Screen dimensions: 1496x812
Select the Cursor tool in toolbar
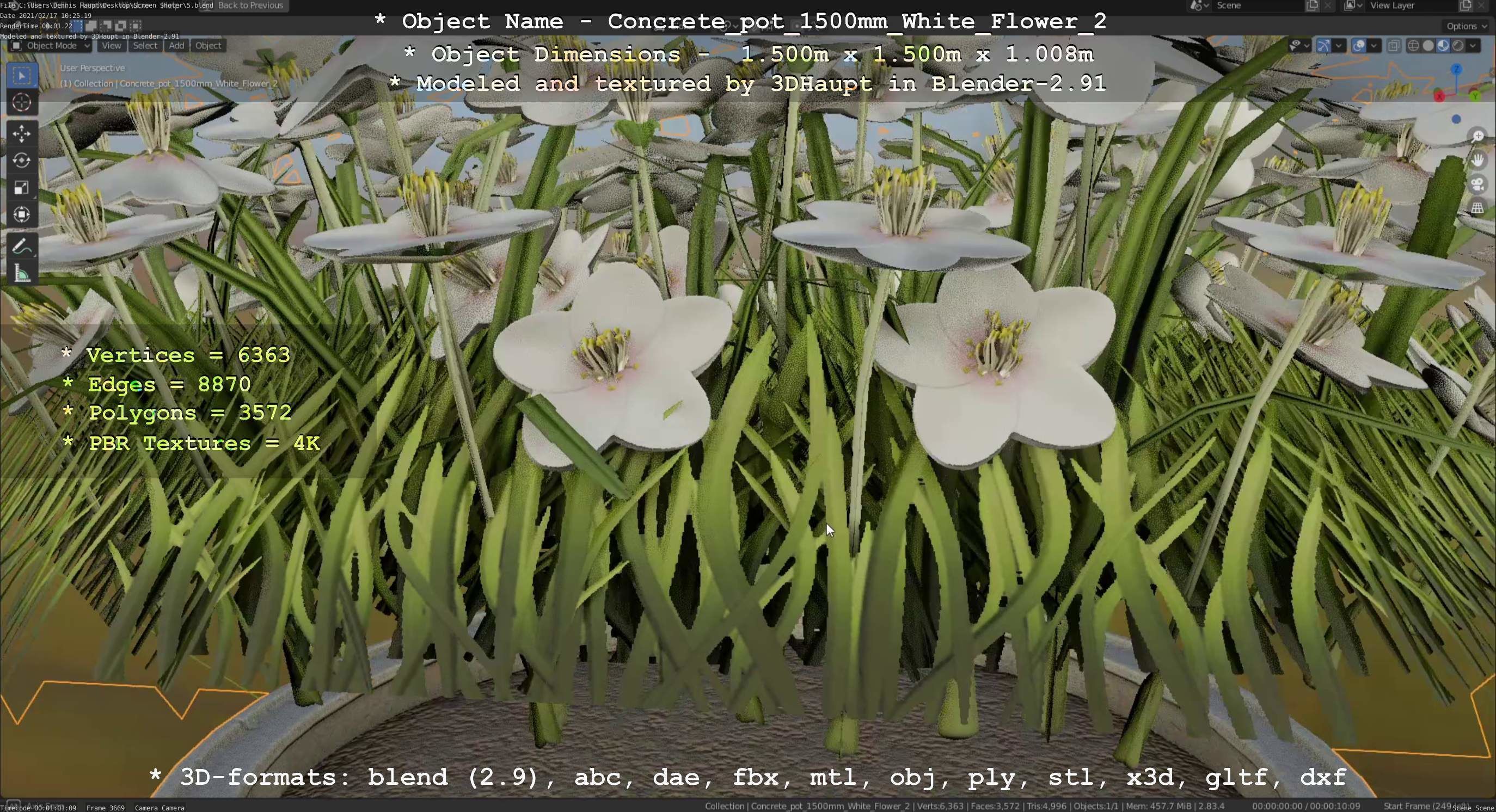tap(21, 103)
